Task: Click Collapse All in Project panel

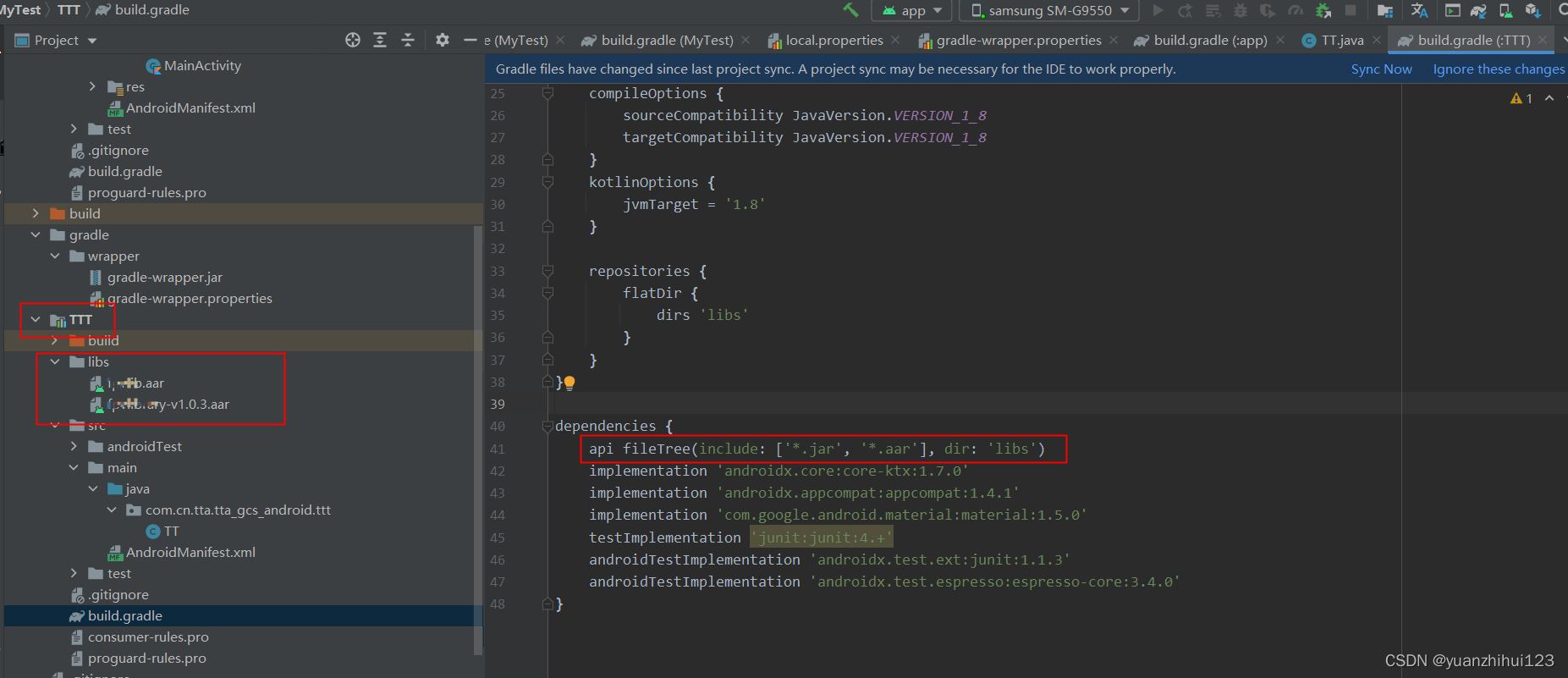Action: click(x=408, y=40)
